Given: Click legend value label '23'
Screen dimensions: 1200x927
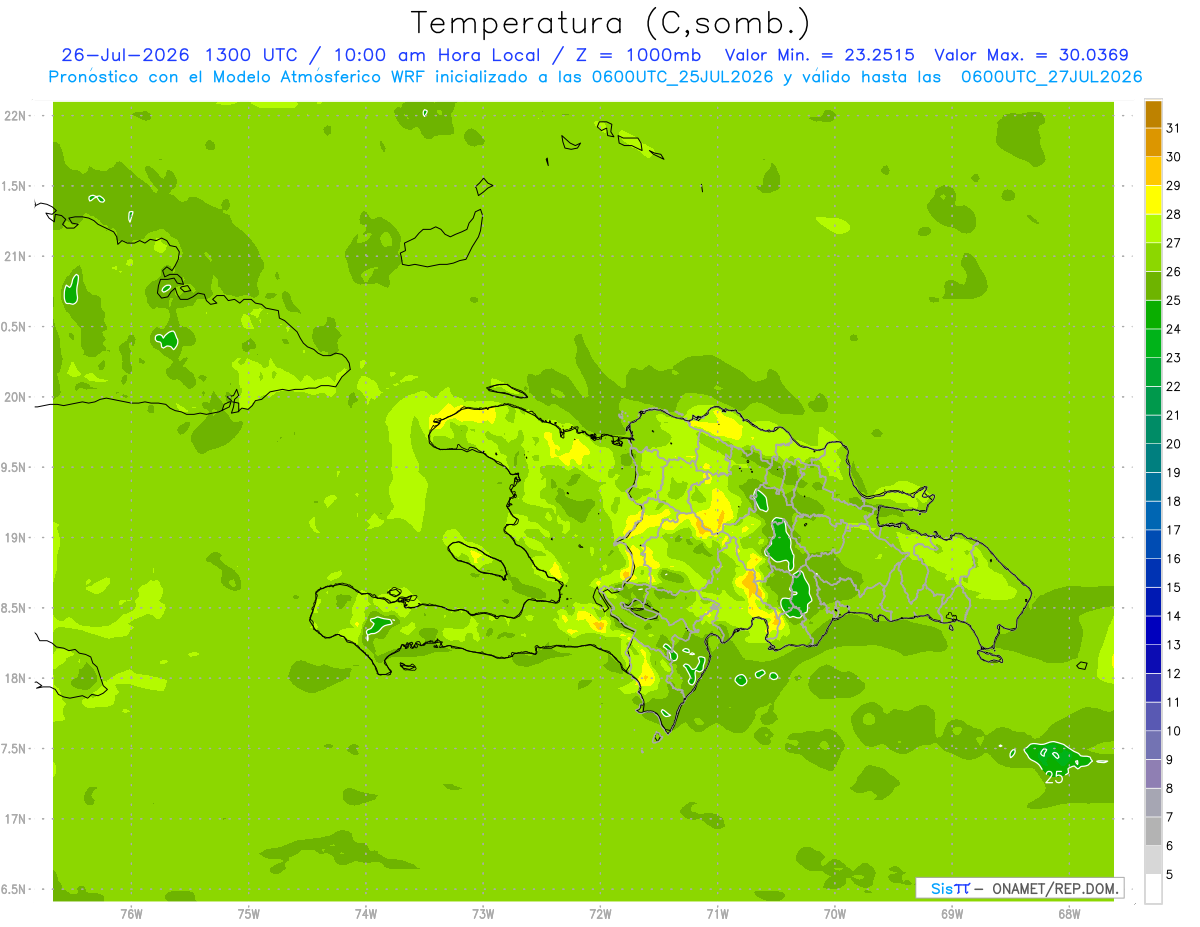Looking at the screenshot, I should (x=1173, y=357).
